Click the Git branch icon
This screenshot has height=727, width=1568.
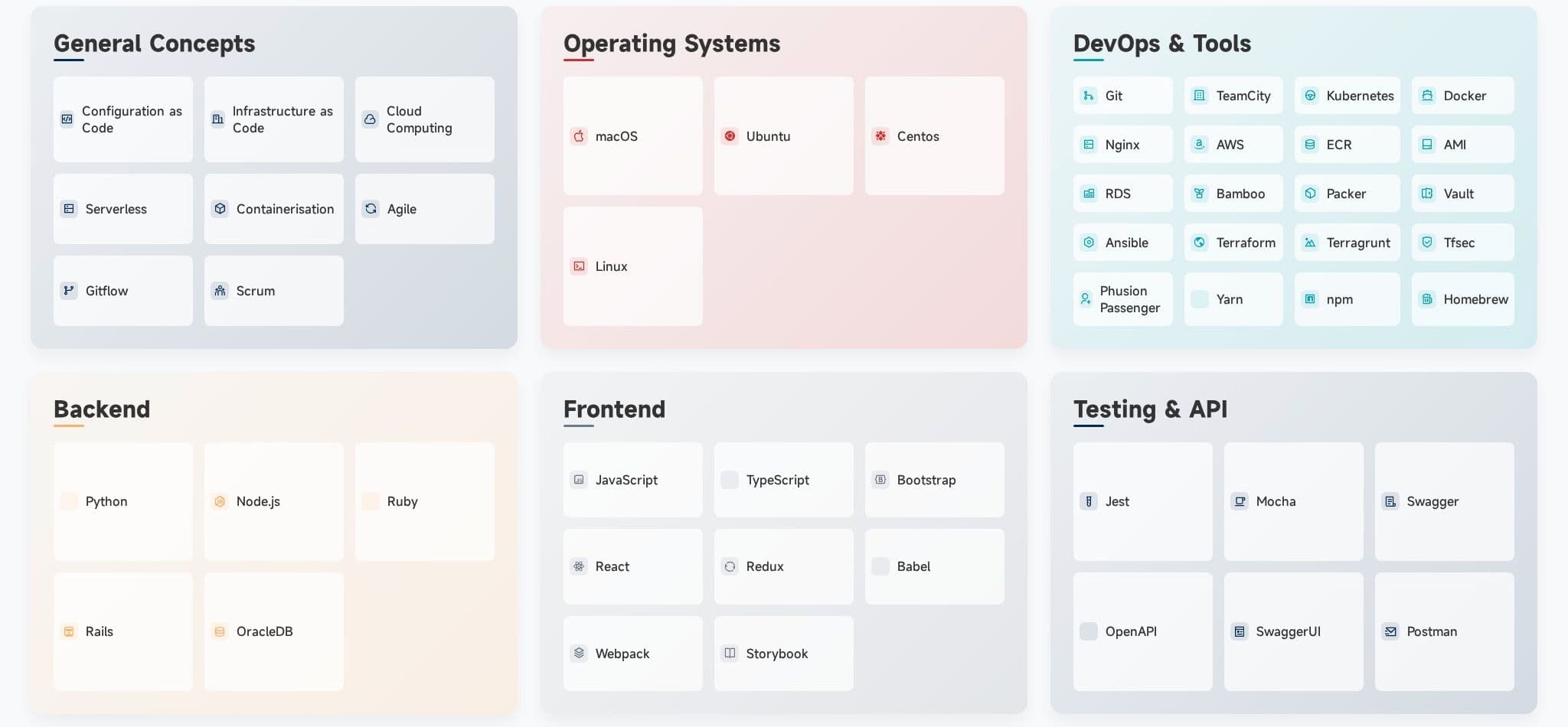[x=1088, y=96]
